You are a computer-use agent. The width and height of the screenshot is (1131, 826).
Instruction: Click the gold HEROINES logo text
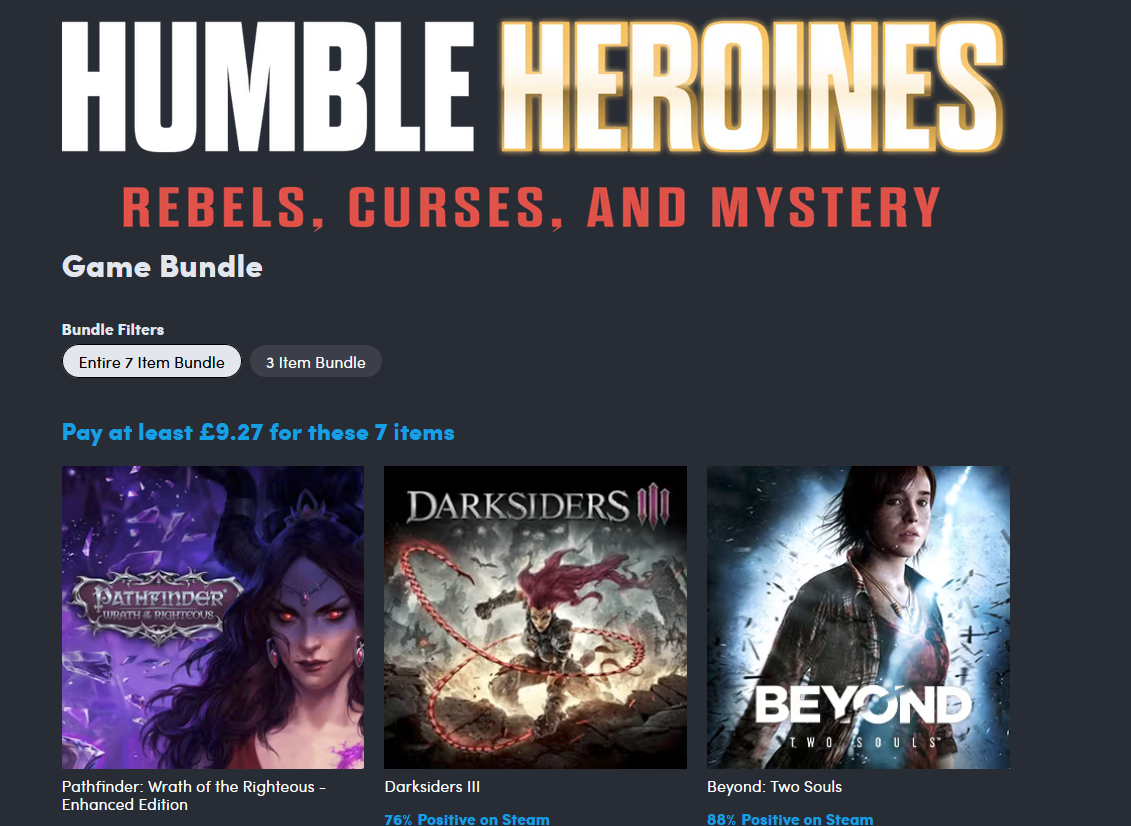point(752,87)
